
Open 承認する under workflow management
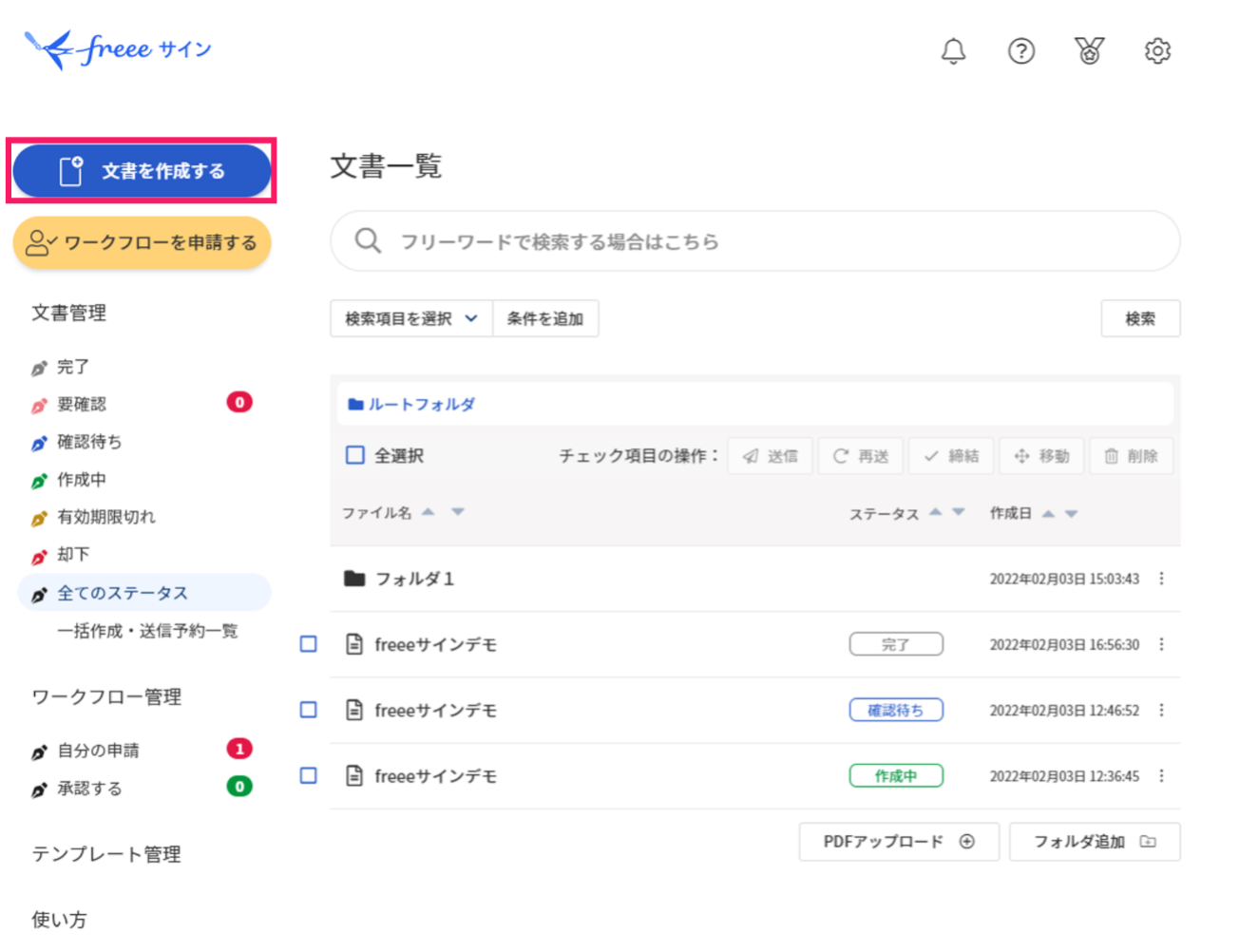89,789
